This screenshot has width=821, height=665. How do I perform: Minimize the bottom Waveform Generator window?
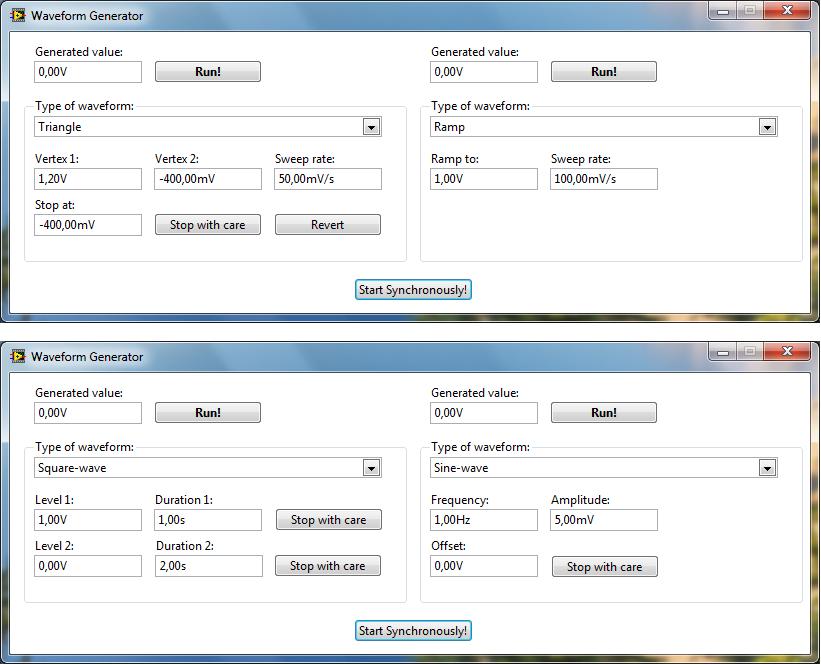pyautogui.click(x=723, y=351)
